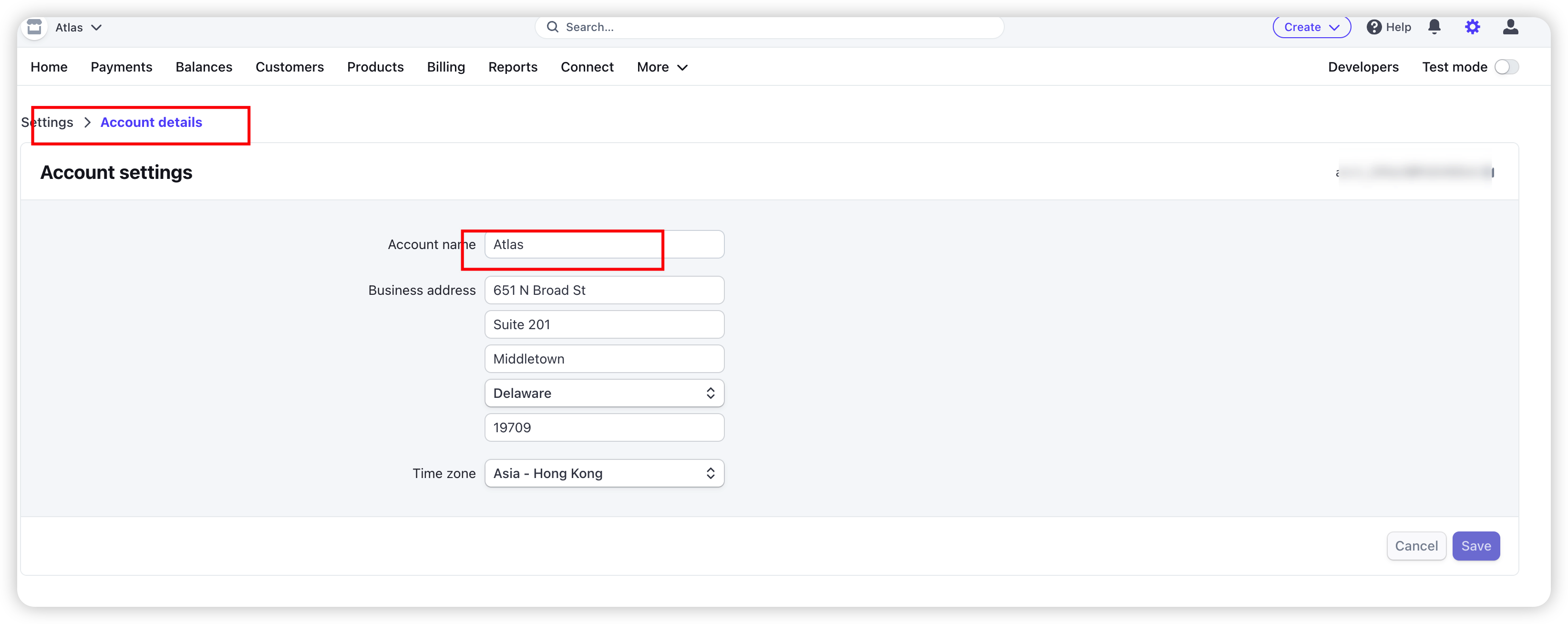The height and width of the screenshot is (624, 1568).
Task: Open the Delaware state dropdown
Action: coord(604,393)
